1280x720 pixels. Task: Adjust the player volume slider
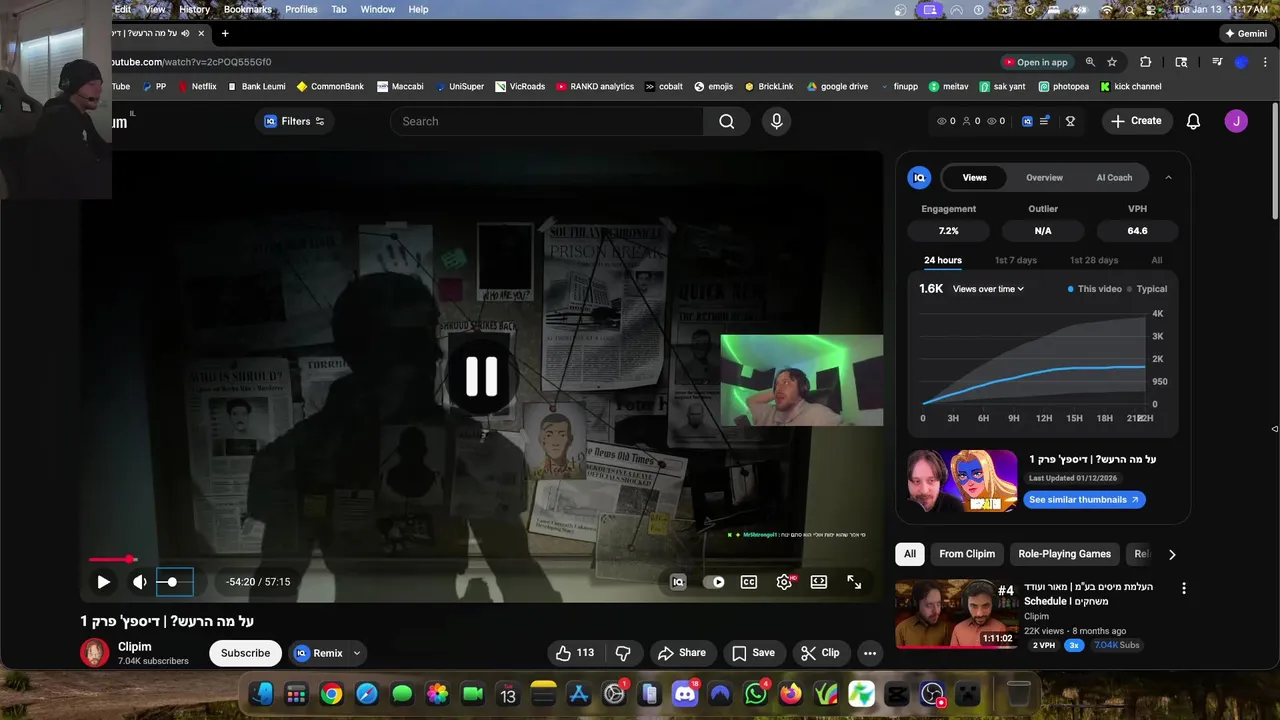[x=174, y=581]
